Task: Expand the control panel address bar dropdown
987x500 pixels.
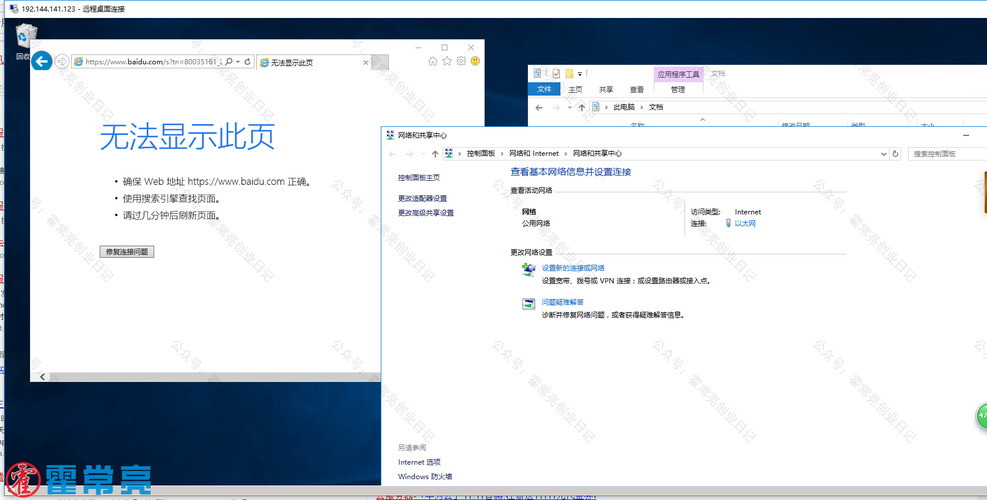Action: (883, 154)
